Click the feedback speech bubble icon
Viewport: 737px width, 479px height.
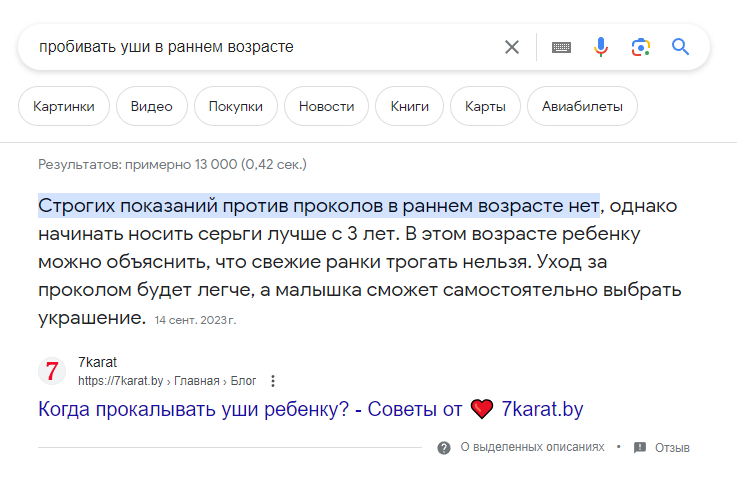(640, 448)
